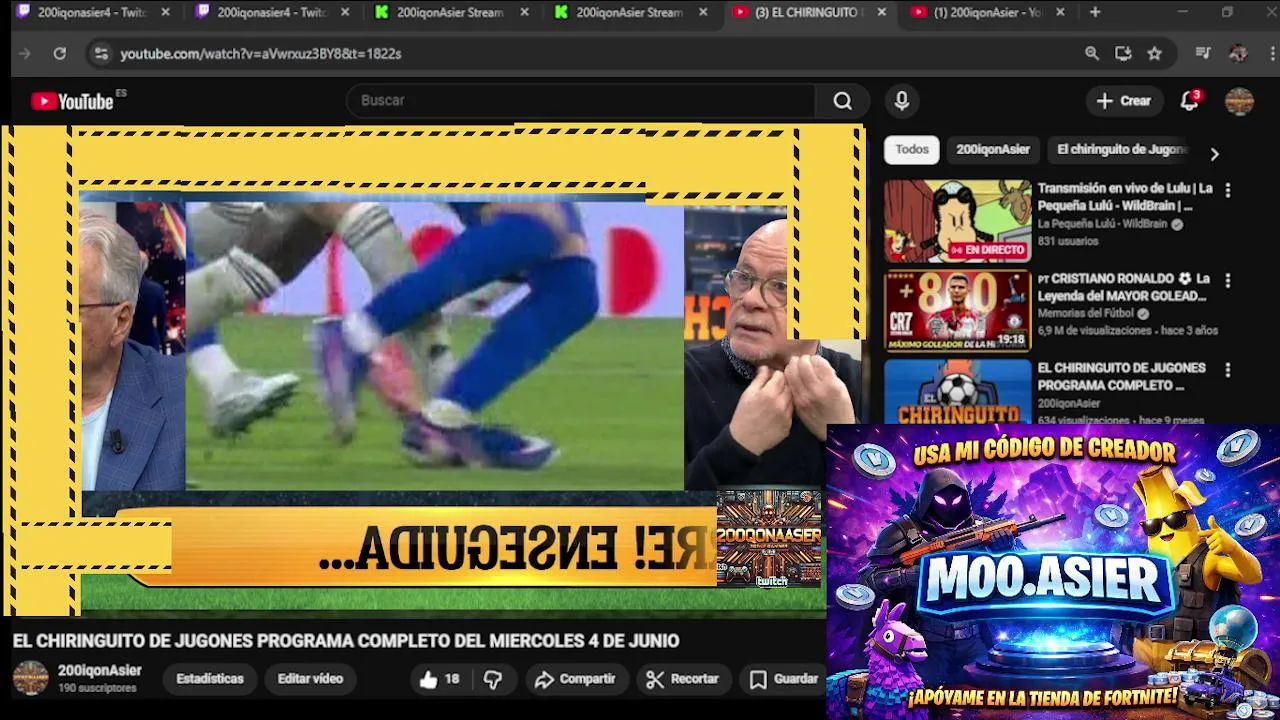Click the video title below the player
This screenshot has height=720, width=1280.
tap(346, 641)
